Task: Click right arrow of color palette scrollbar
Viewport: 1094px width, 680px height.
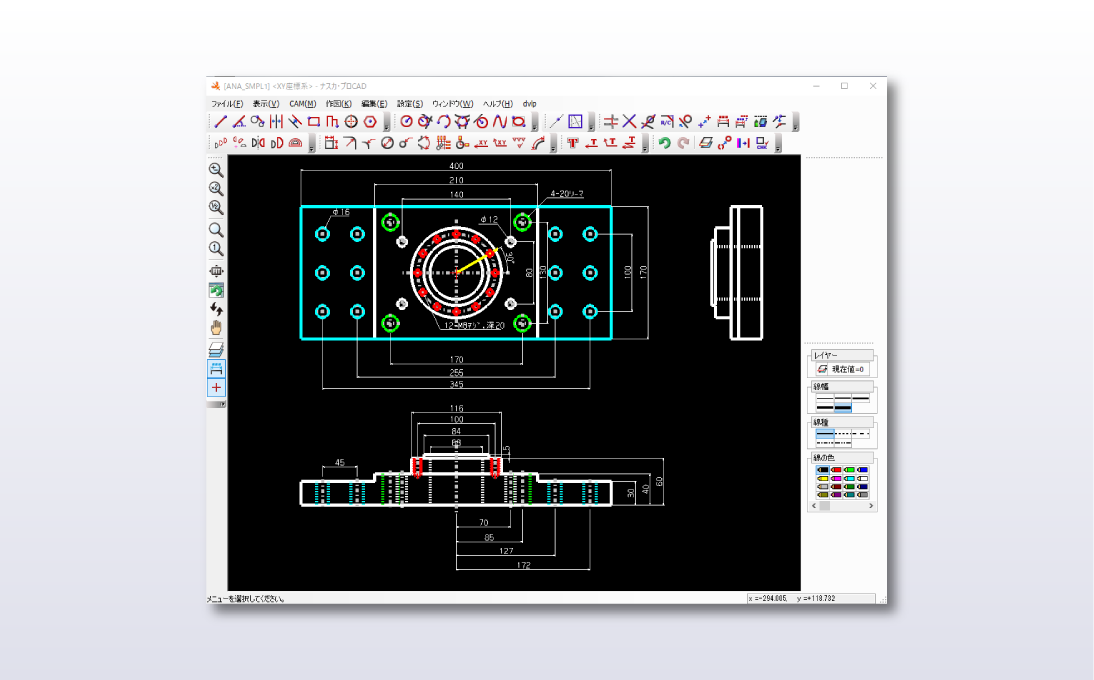Action: pyautogui.click(x=871, y=506)
